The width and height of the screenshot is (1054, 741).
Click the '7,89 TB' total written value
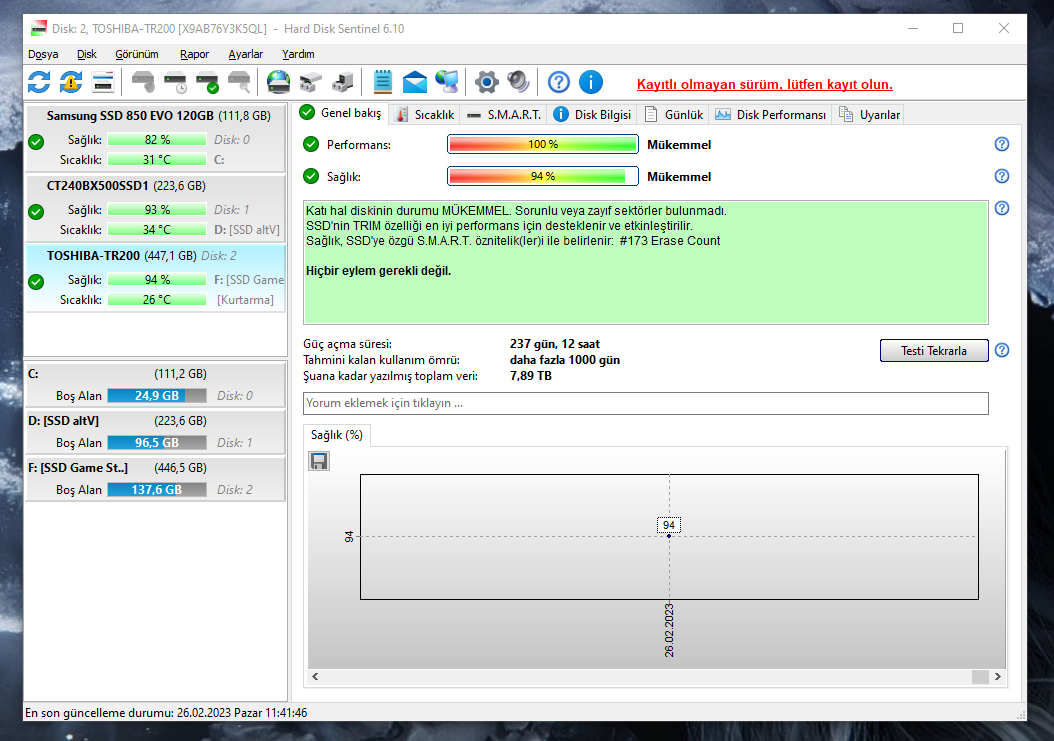[x=530, y=376]
